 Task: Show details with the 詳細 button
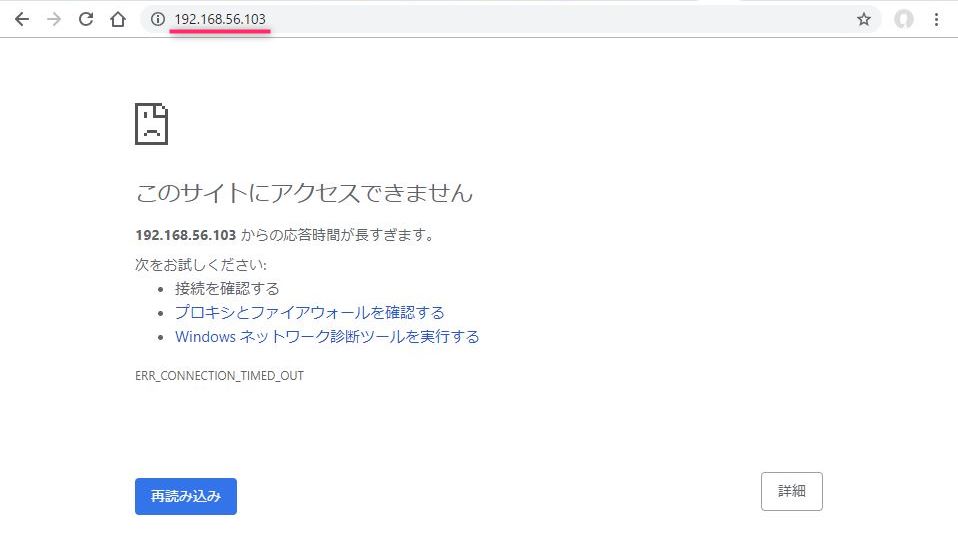click(792, 491)
